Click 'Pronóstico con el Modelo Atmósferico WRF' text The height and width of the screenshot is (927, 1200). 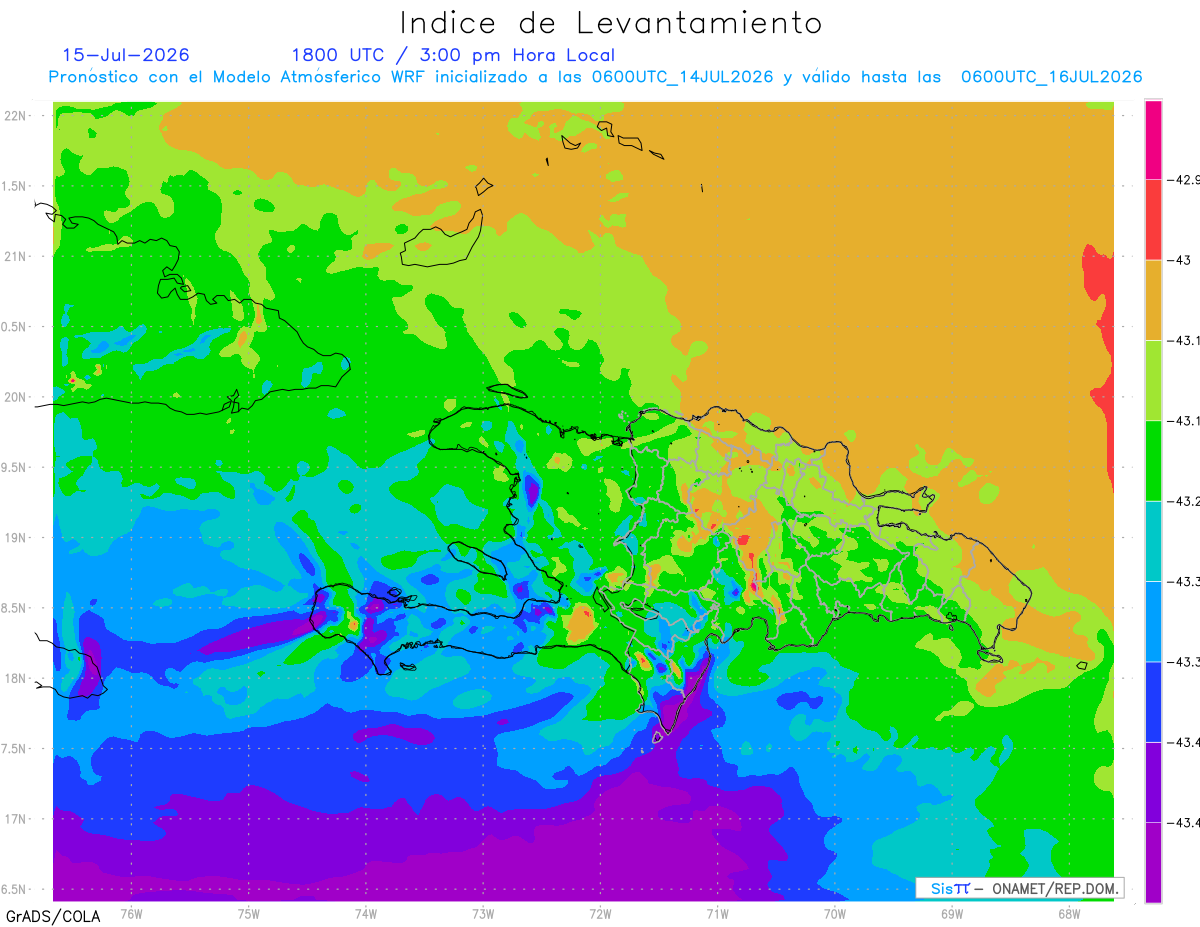coord(238,77)
